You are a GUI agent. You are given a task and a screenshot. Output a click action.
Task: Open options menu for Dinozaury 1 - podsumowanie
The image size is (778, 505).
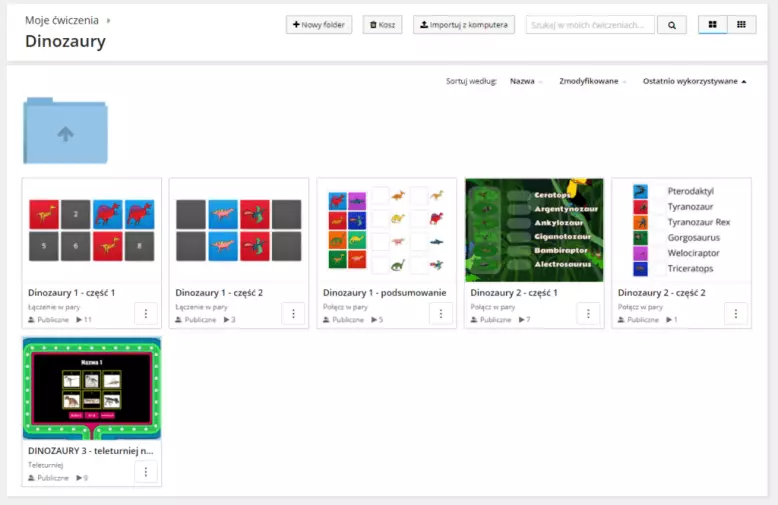pyautogui.click(x=441, y=314)
